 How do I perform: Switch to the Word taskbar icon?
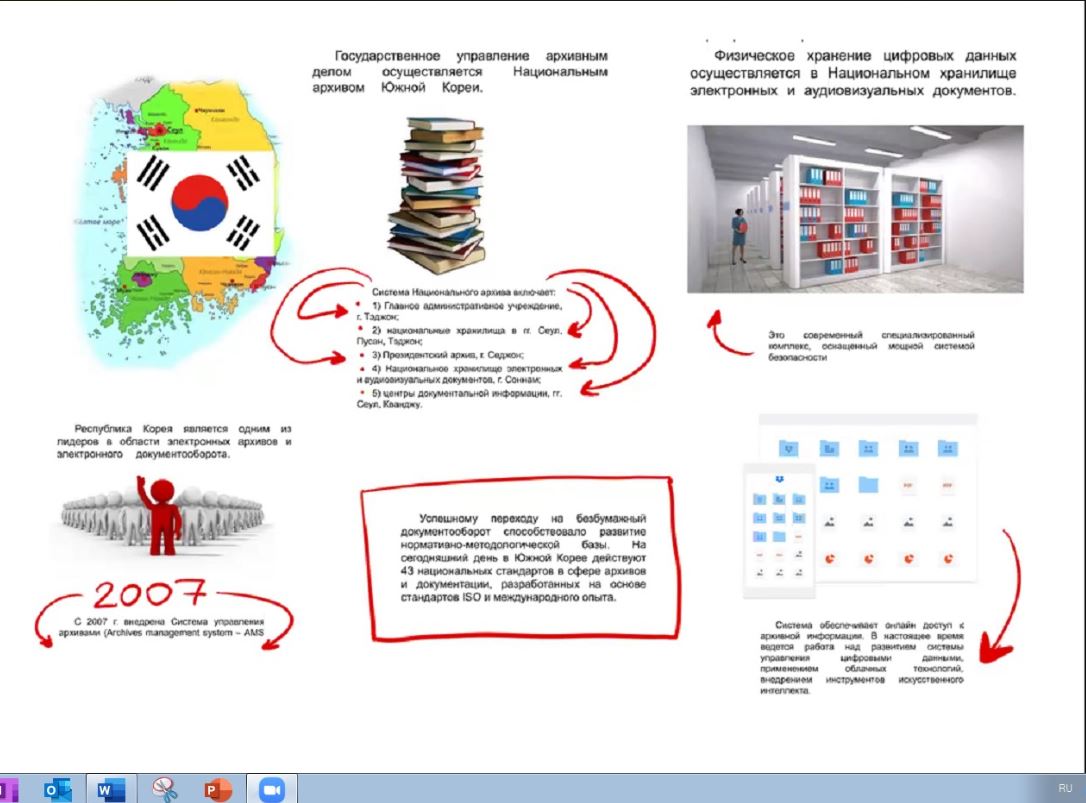110,789
